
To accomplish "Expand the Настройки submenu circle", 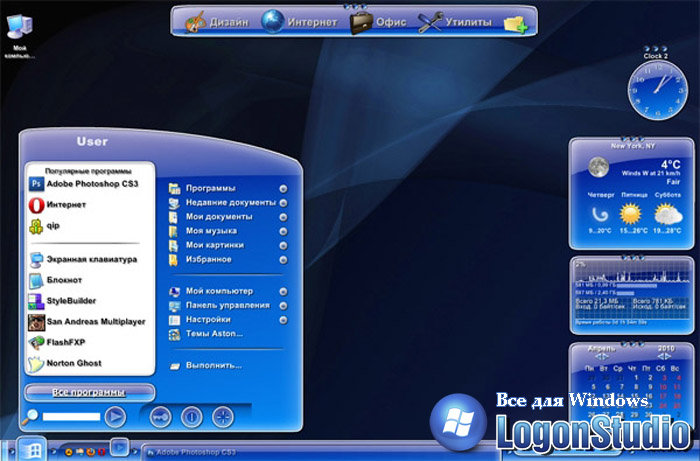I will [x=283, y=320].
